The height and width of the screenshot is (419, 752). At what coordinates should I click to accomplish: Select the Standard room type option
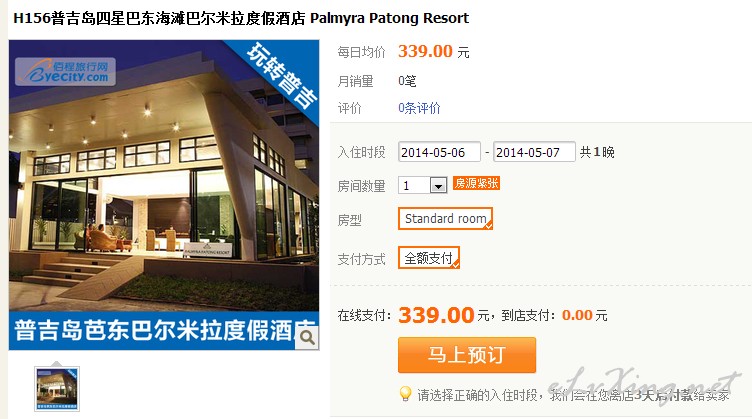(446, 219)
